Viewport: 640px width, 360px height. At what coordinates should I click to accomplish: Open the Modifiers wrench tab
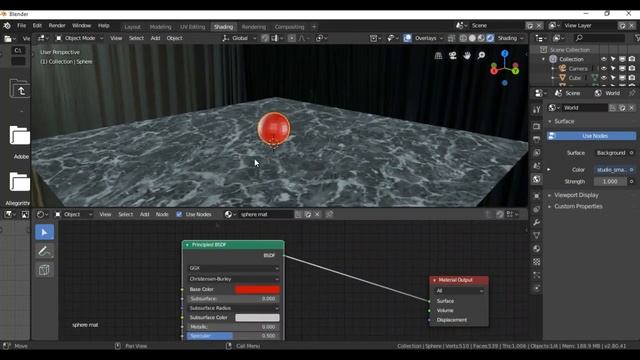pyautogui.click(x=537, y=222)
